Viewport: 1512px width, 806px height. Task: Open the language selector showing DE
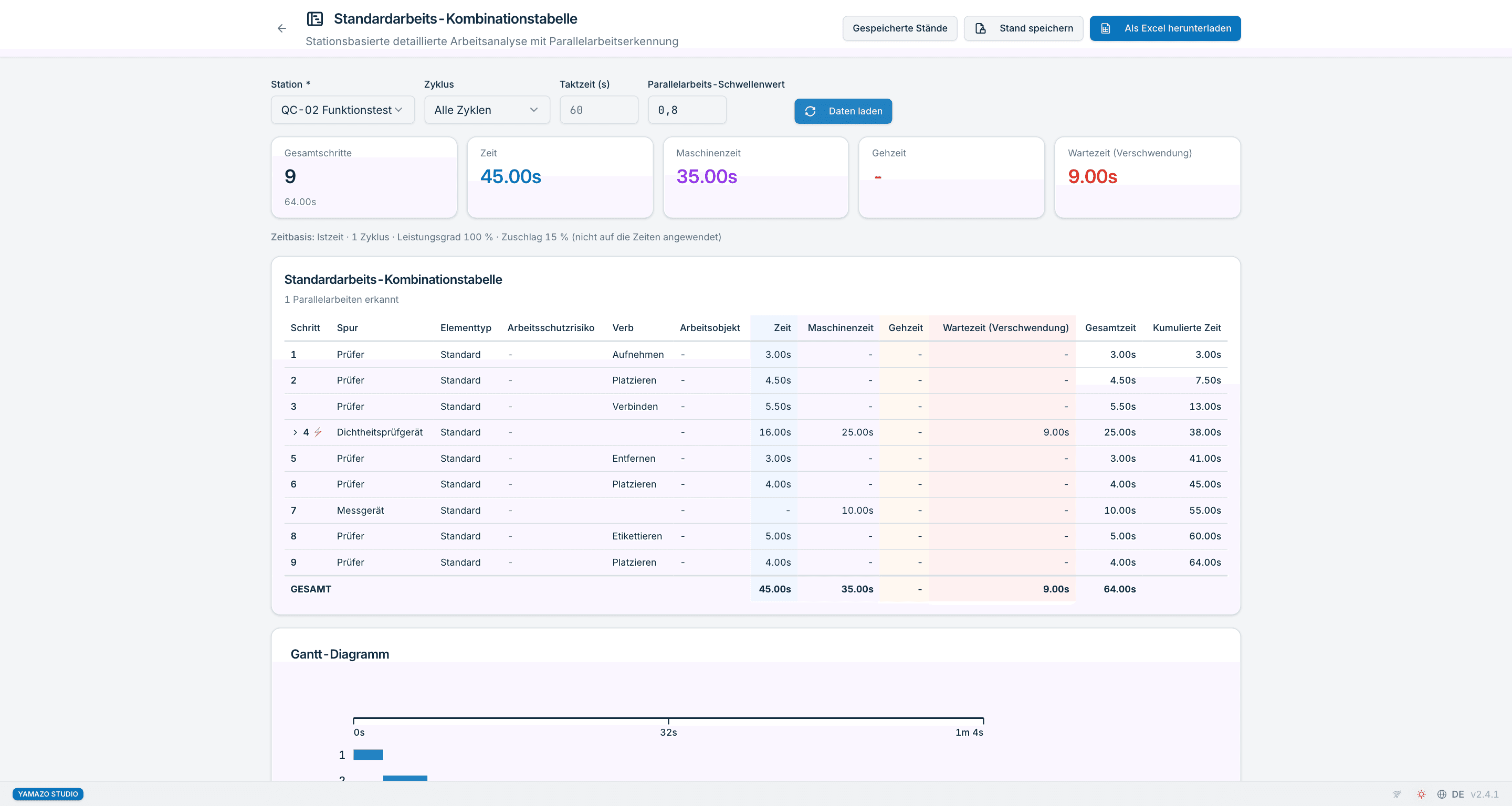click(1451, 794)
